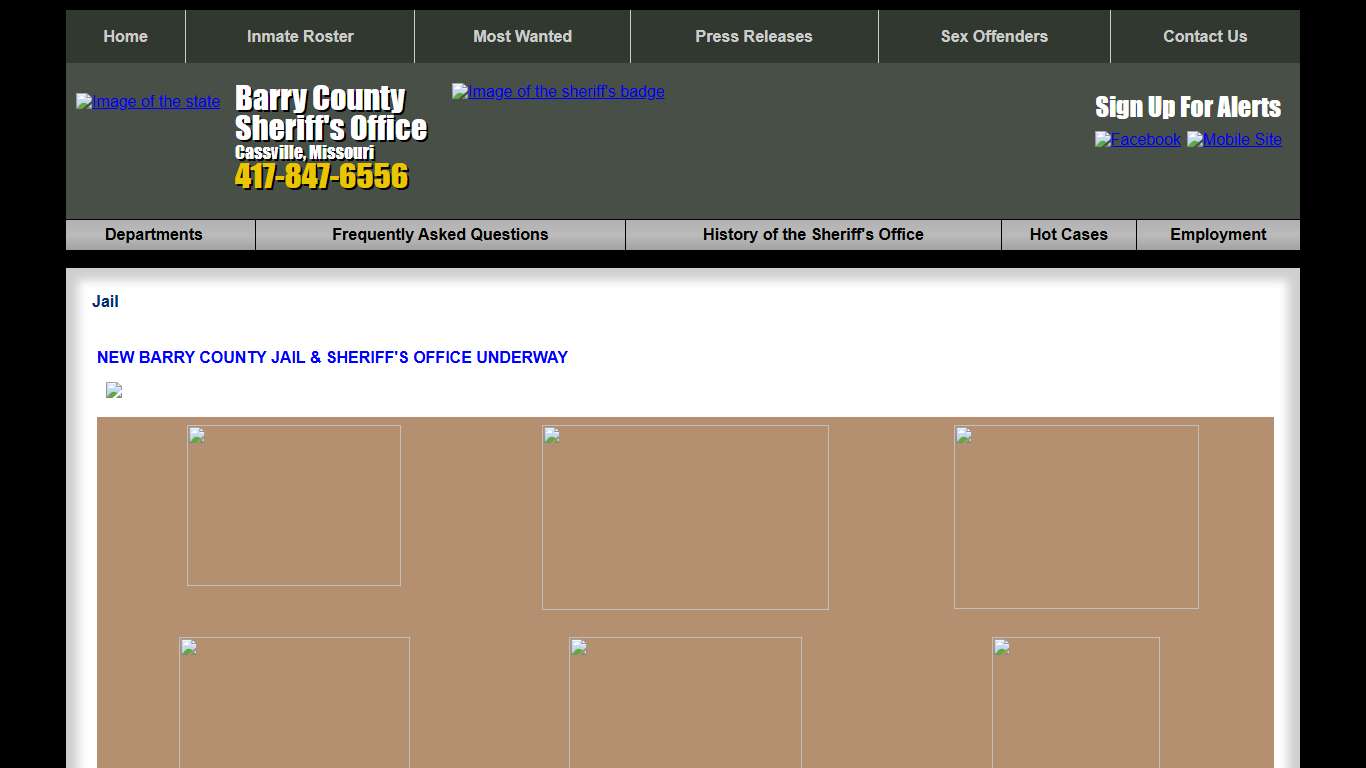Screen dimensions: 1366x768
Task: View the Most Wanted list
Action: point(522,36)
